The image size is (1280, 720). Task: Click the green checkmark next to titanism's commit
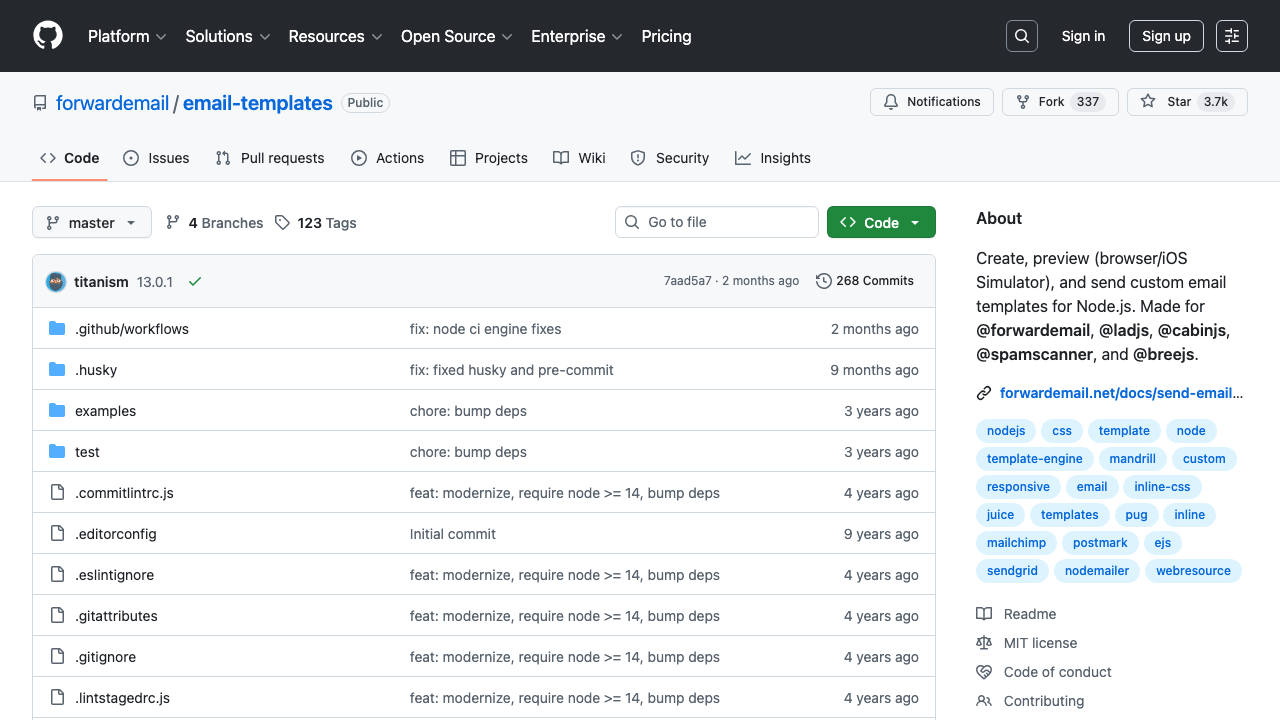click(x=194, y=281)
